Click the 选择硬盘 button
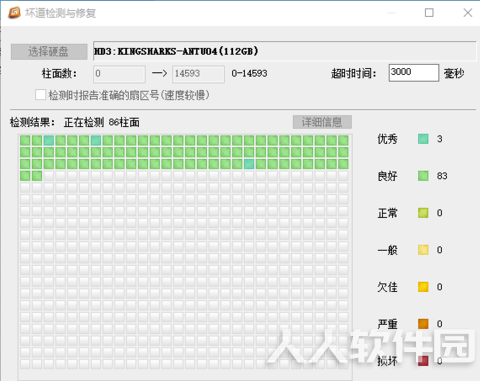 (x=49, y=52)
